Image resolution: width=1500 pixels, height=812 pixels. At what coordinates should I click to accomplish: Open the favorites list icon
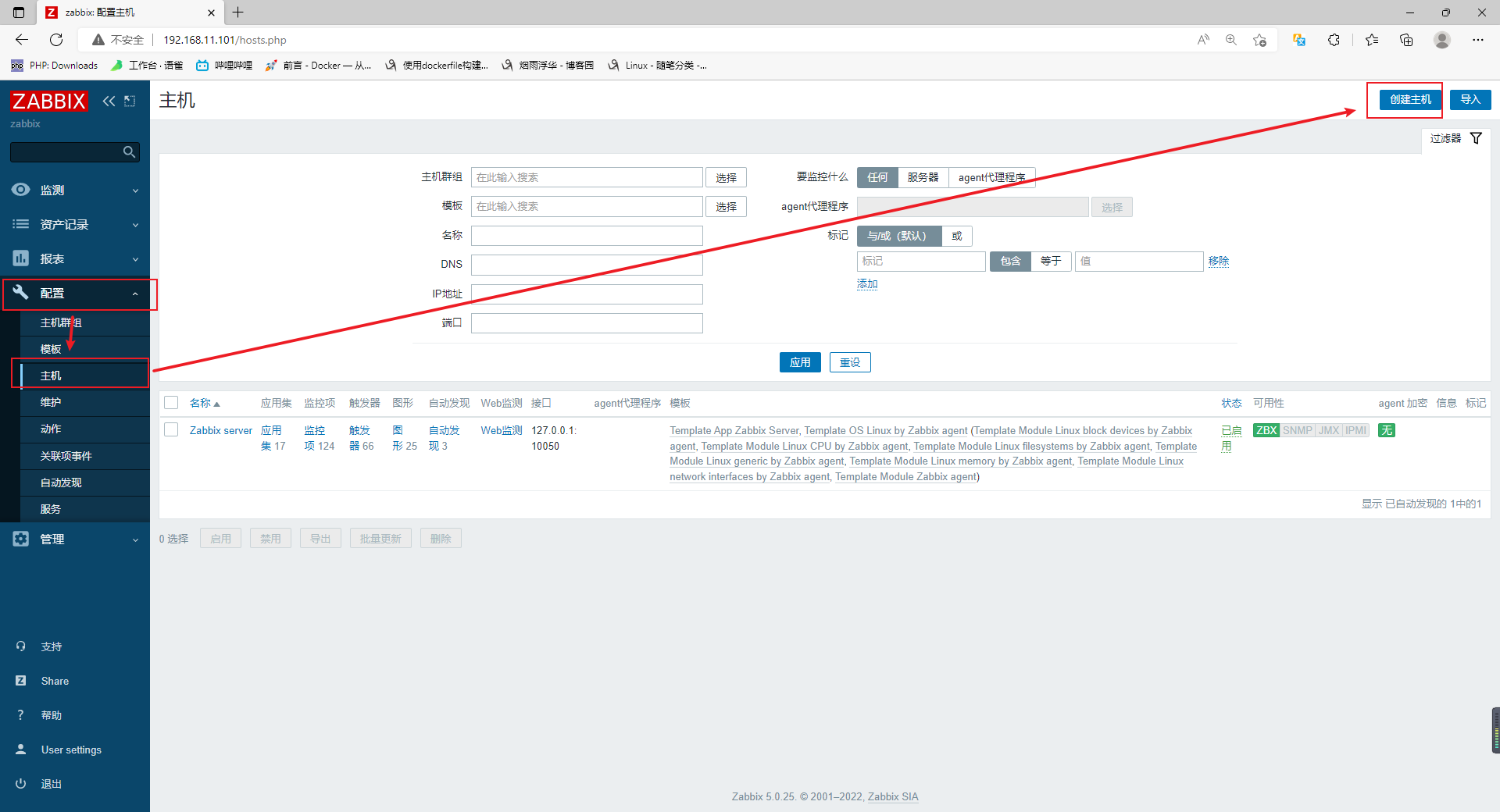[x=1372, y=40]
